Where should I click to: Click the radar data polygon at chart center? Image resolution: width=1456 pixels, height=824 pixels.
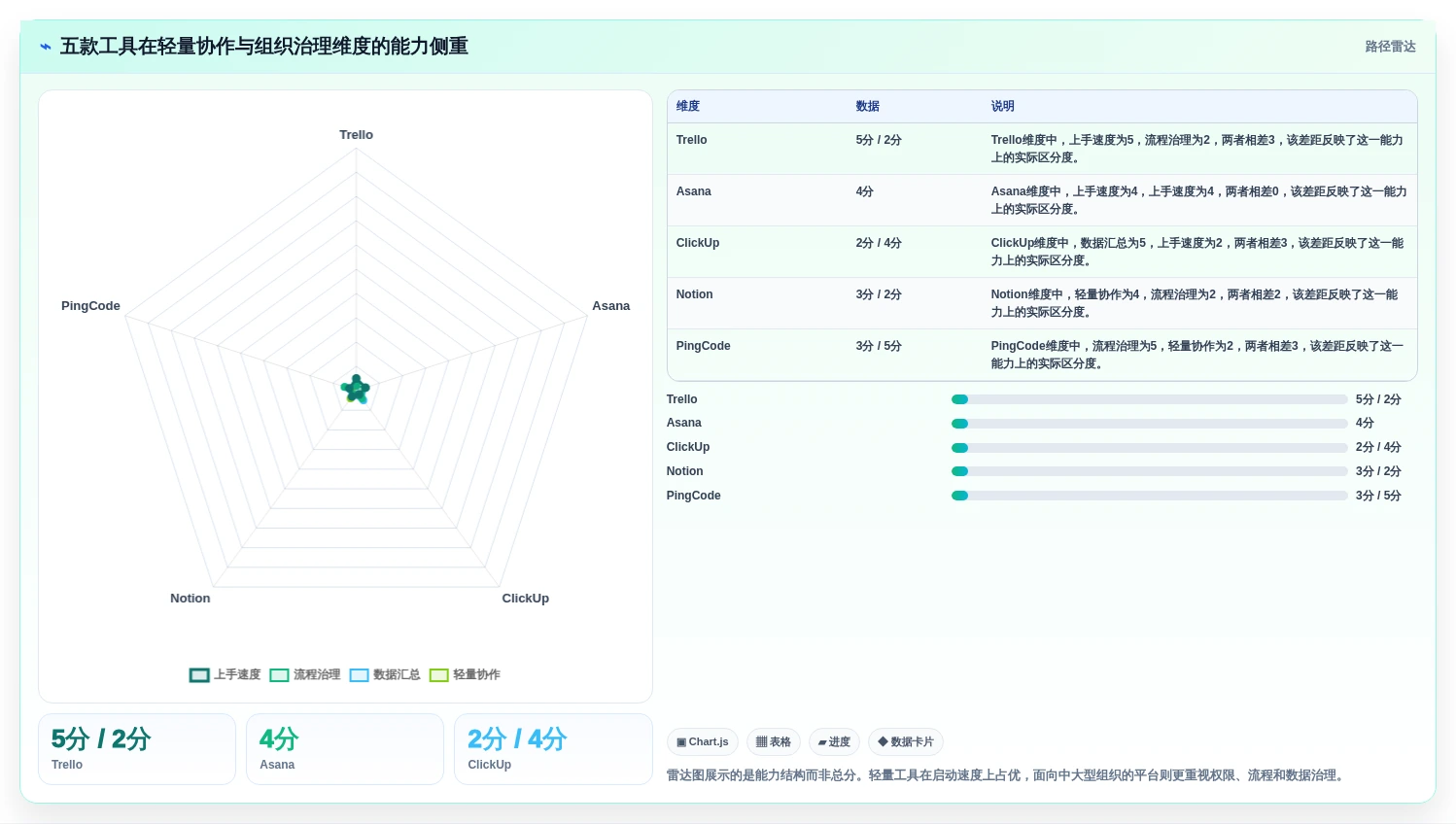point(356,390)
